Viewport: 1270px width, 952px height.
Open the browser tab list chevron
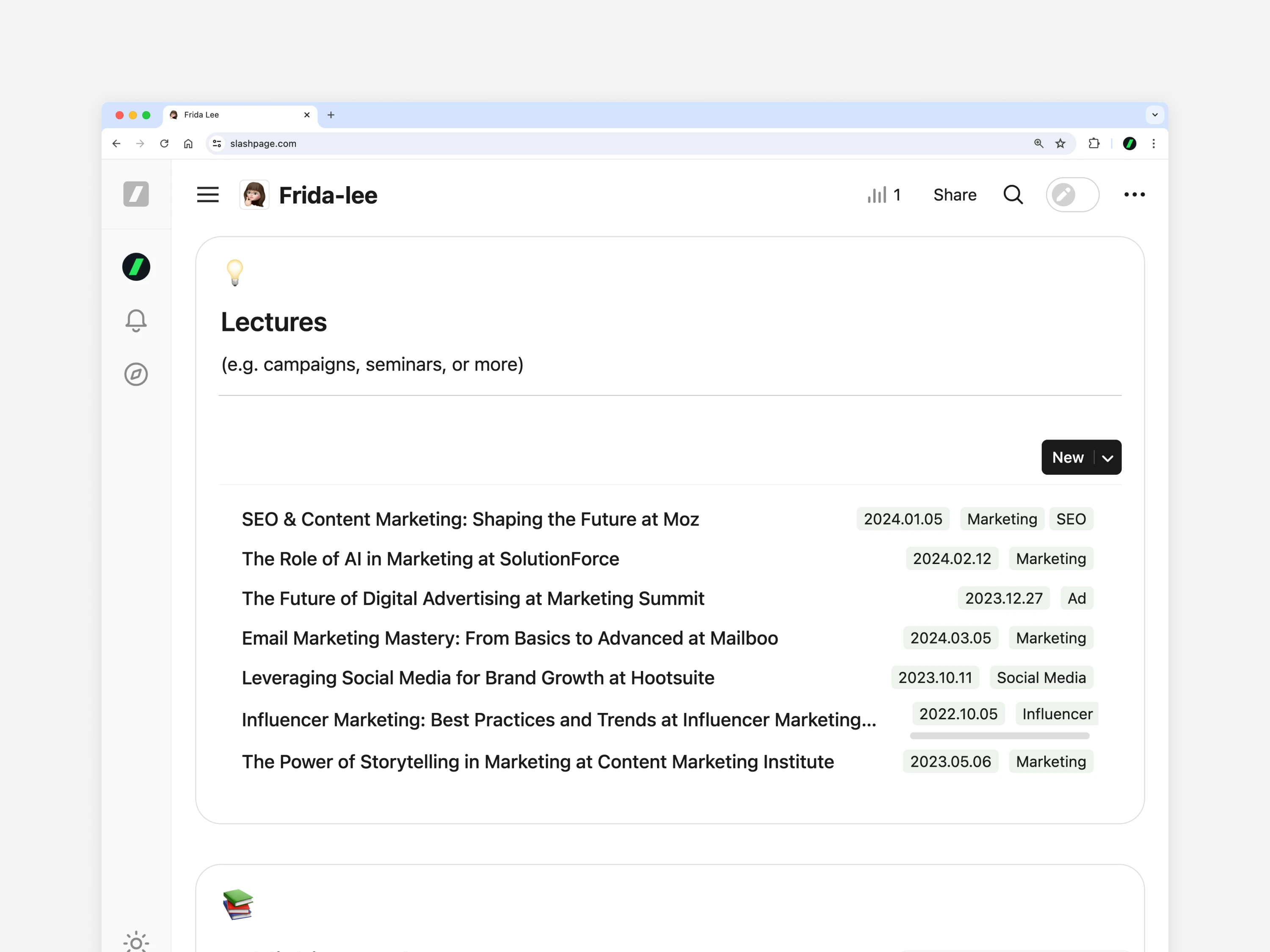coord(1154,115)
